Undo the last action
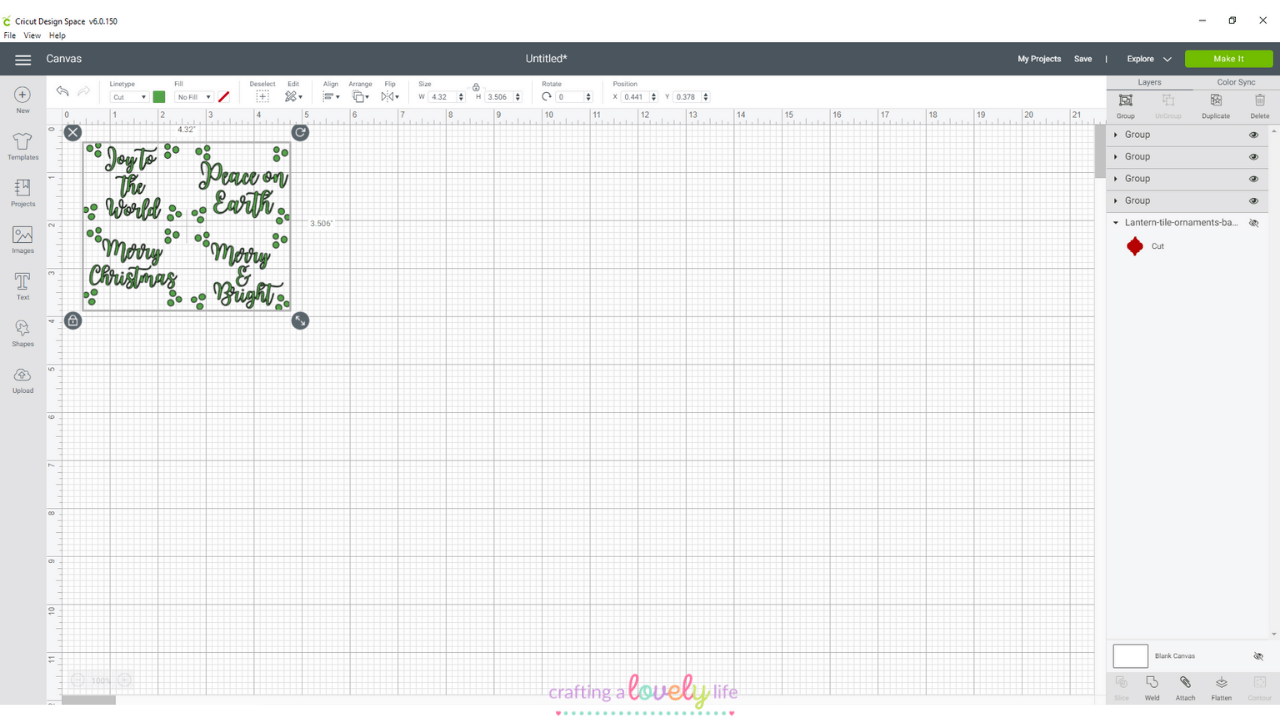This screenshot has width=1280, height=720. 63,92
